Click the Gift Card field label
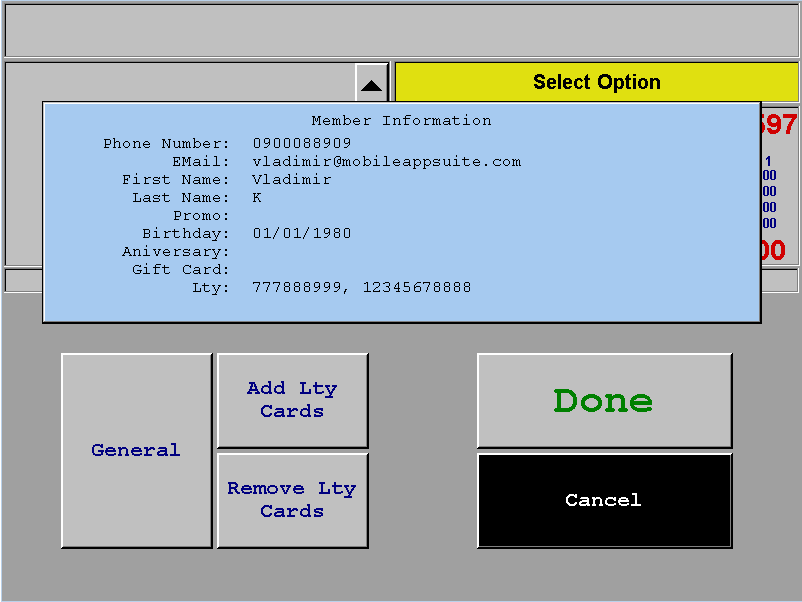This screenshot has height=602, width=802. click(x=181, y=270)
